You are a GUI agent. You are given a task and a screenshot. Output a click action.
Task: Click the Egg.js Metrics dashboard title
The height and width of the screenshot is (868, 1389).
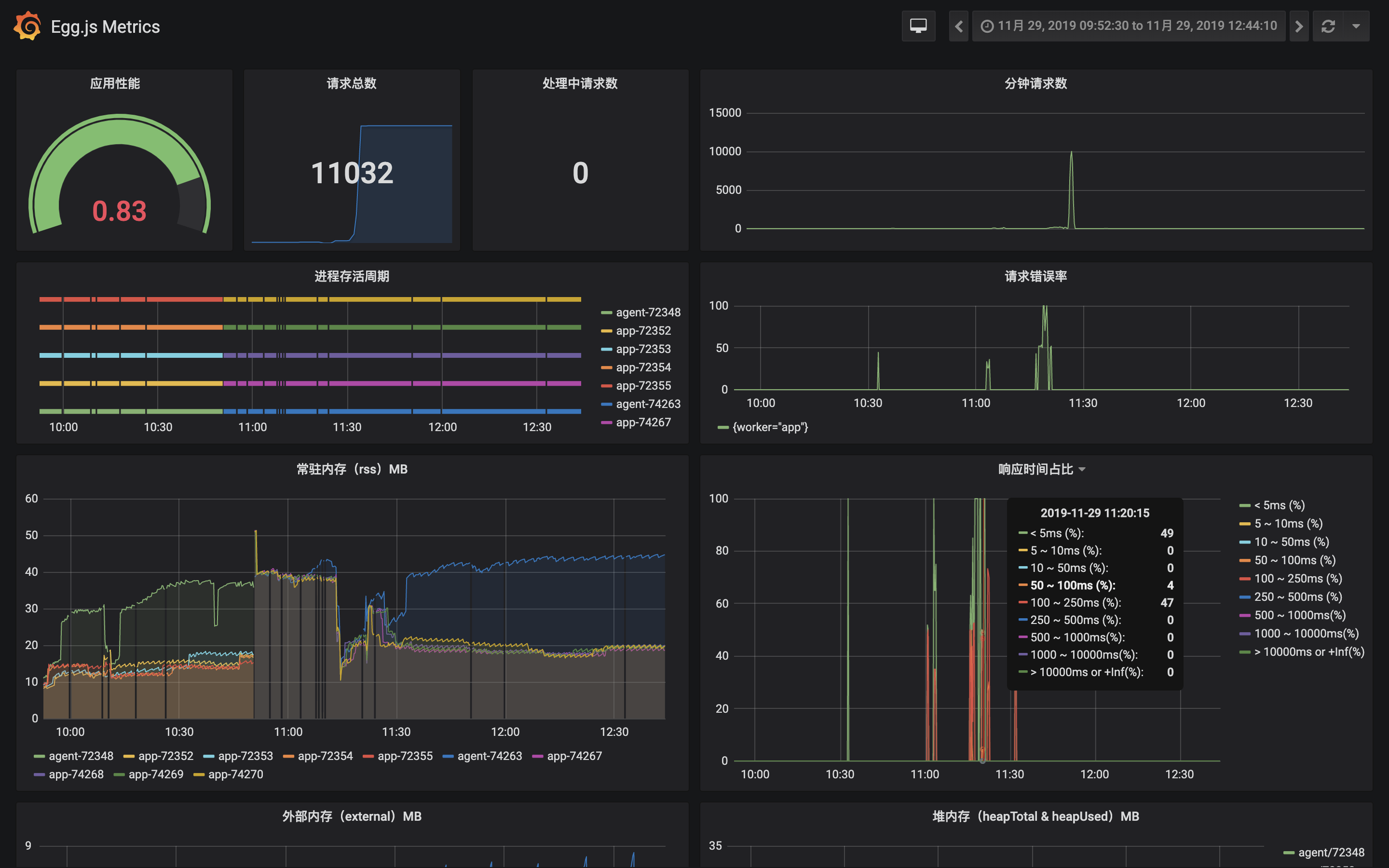[x=105, y=27]
